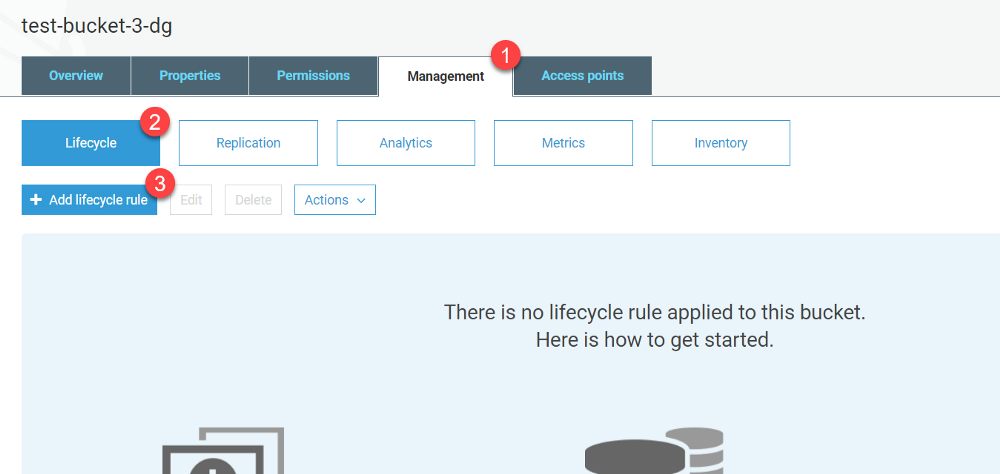Image resolution: width=1000 pixels, height=474 pixels.
Task: Click Add lifecycle rule button
Action: coord(89,200)
